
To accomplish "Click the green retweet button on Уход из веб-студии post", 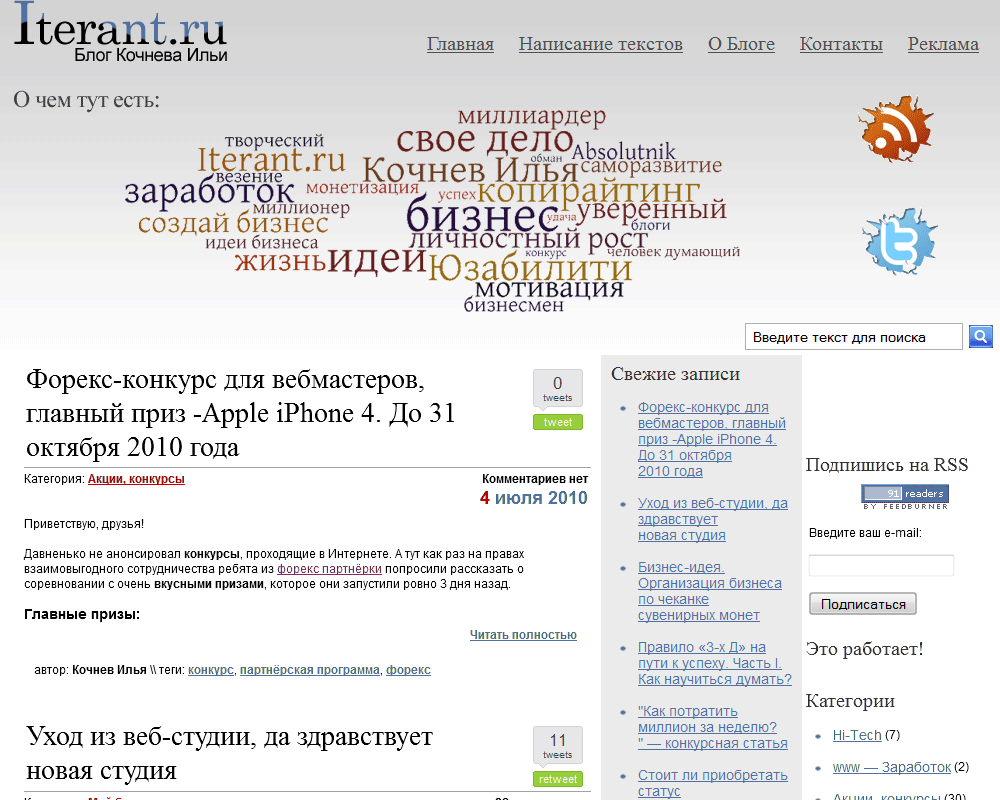I will click(x=557, y=779).
